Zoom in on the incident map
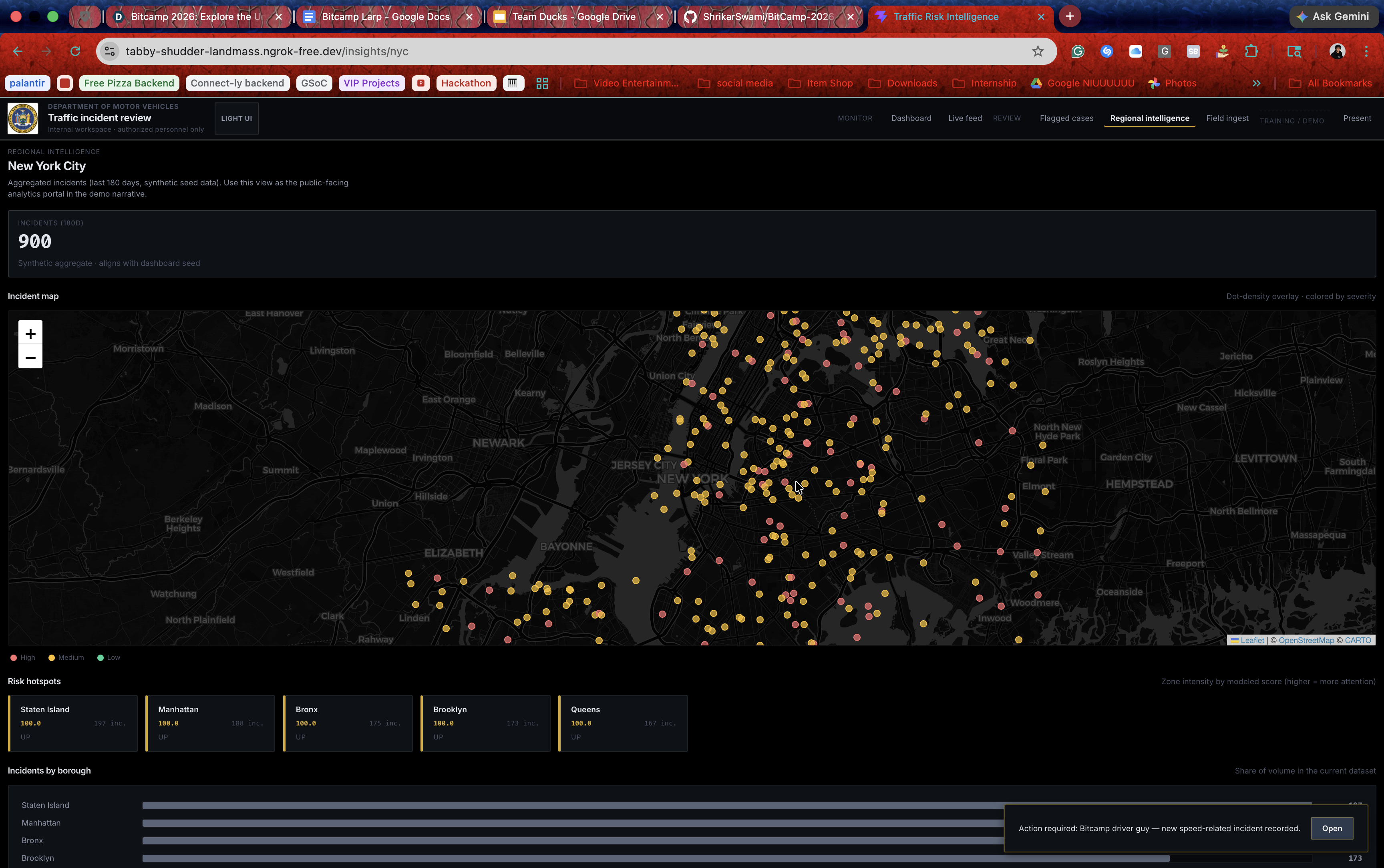The height and width of the screenshot is (868, 1384). [30, 334]
